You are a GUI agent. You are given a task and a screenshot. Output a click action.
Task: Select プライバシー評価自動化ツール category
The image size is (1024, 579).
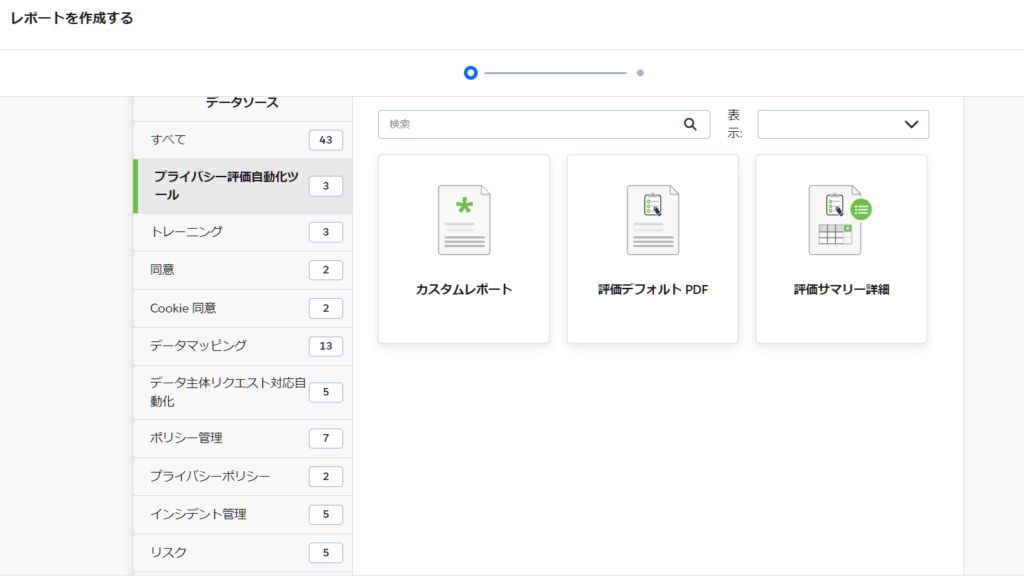[242, 186]
